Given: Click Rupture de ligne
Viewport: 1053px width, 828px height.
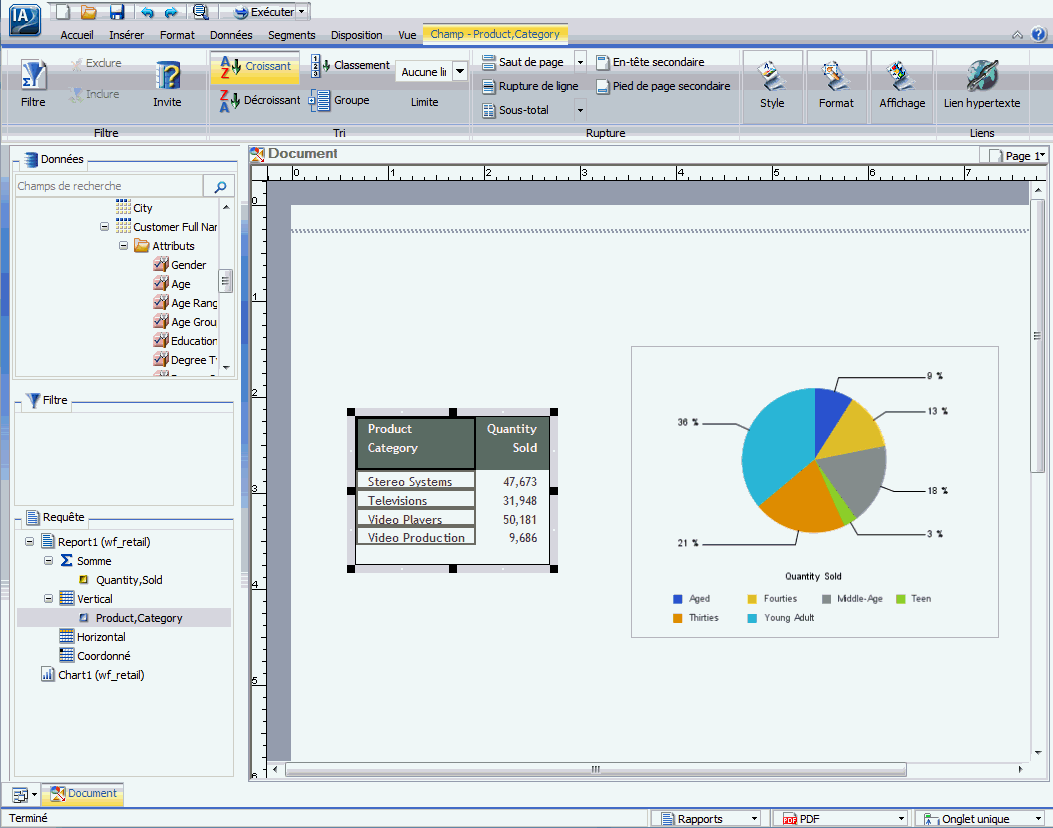Looking at the screenshot, I should pos(531,86).
